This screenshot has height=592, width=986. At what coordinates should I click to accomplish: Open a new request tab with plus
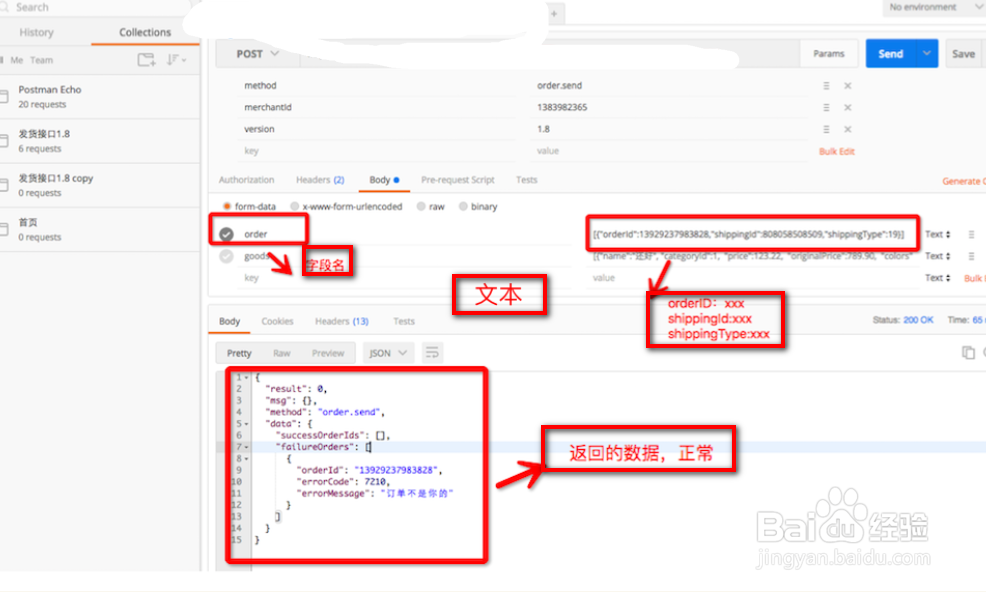click(554, 13)
